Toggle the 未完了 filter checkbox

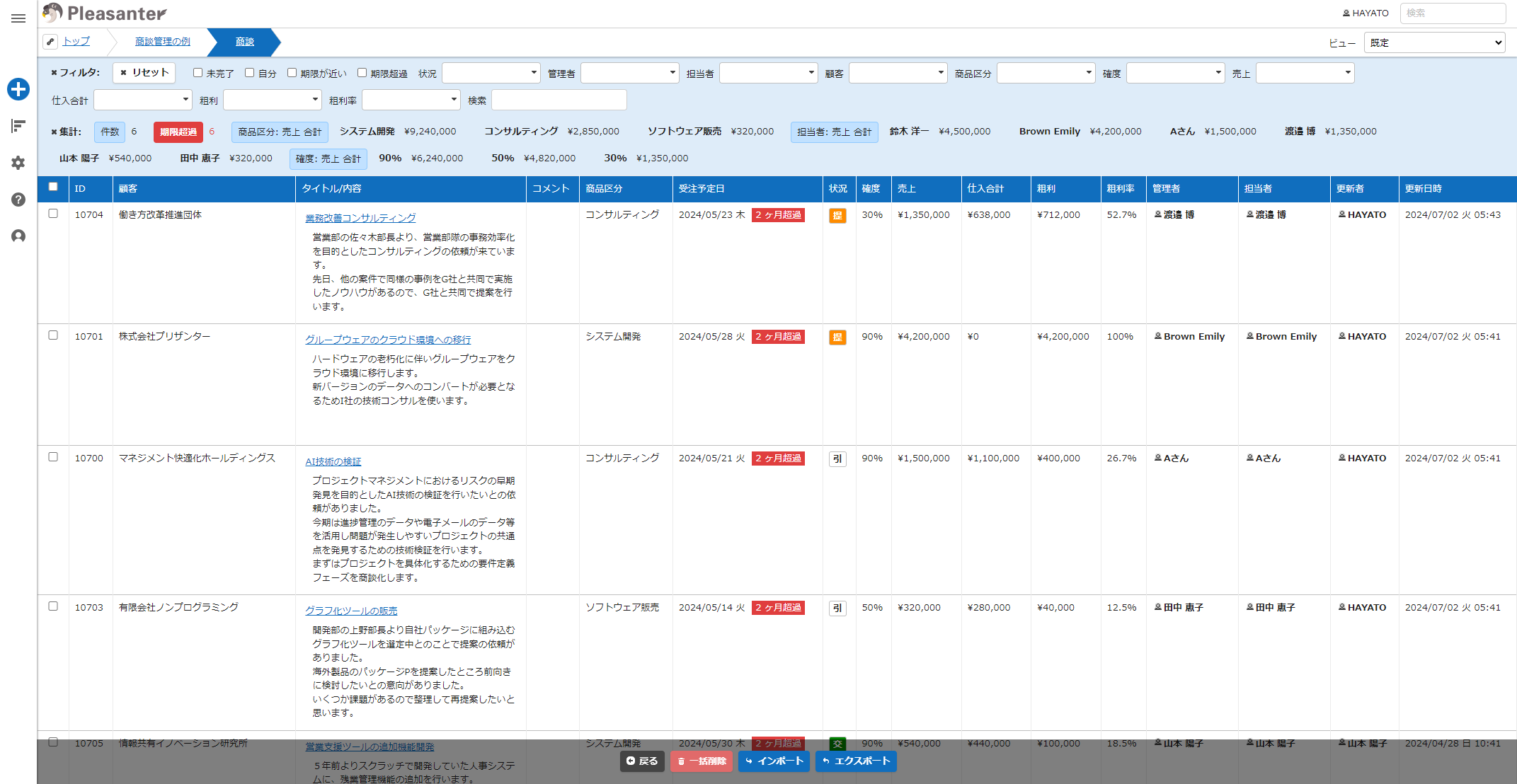198,72
